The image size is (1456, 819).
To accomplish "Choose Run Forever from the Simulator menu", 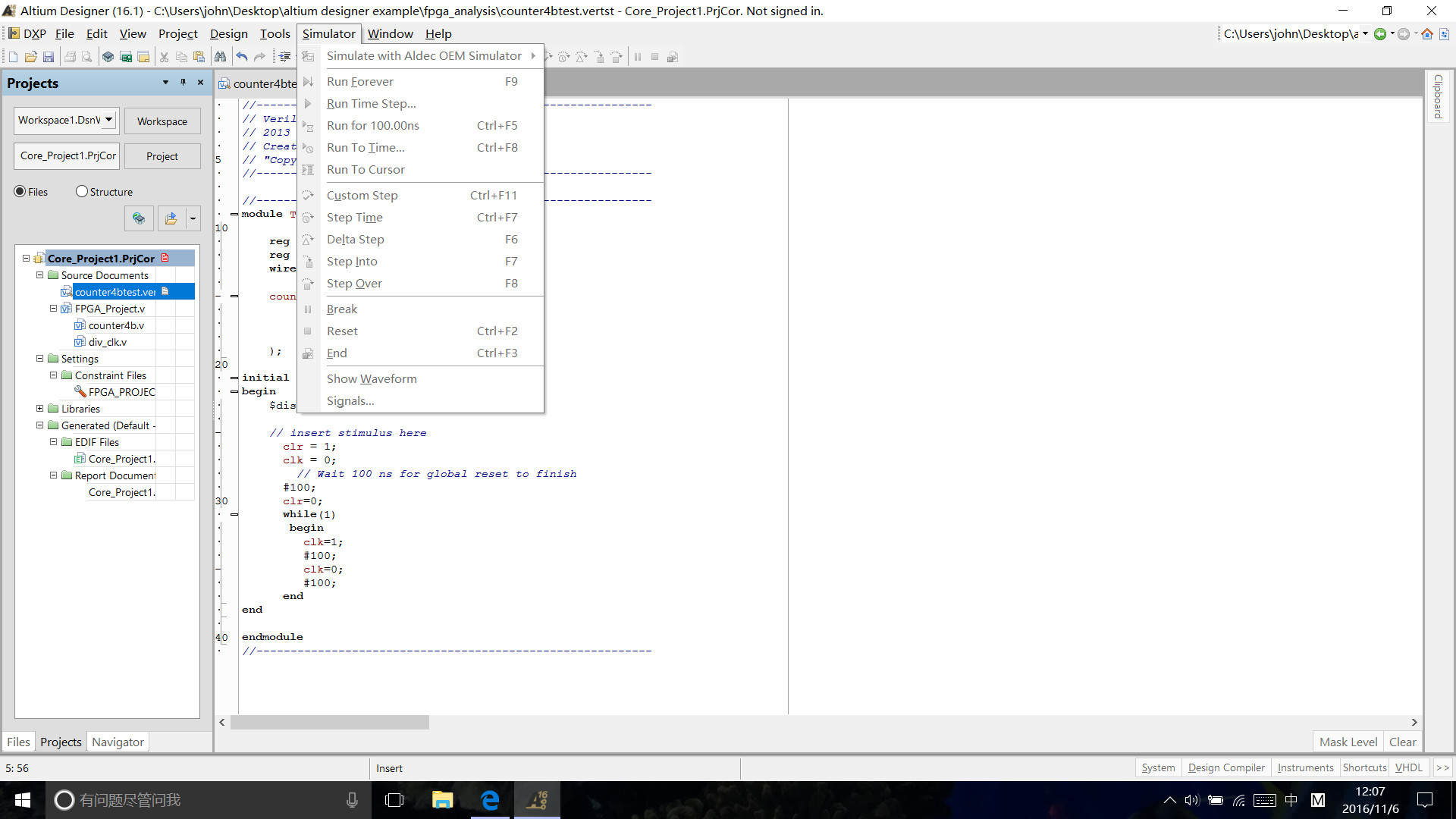I will 421,82.
